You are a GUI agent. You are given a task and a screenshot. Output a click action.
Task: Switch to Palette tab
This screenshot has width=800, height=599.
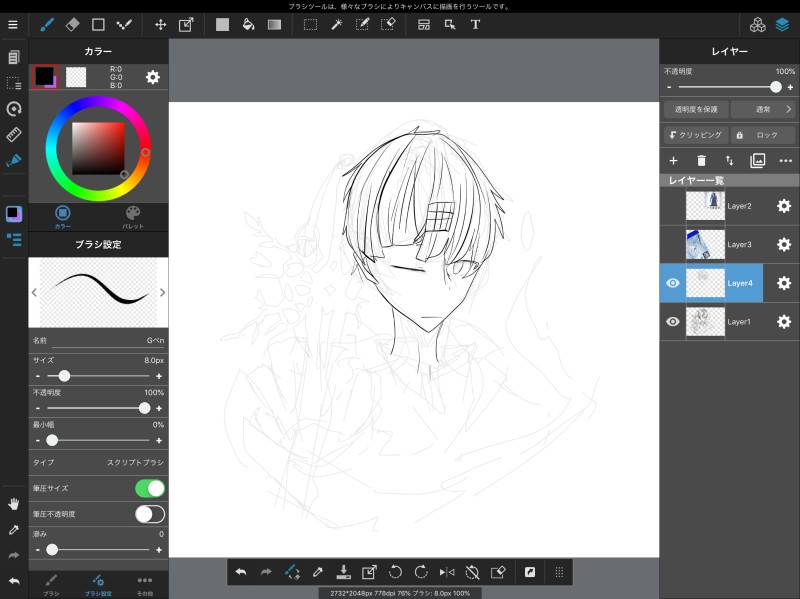tap(133, 216)
